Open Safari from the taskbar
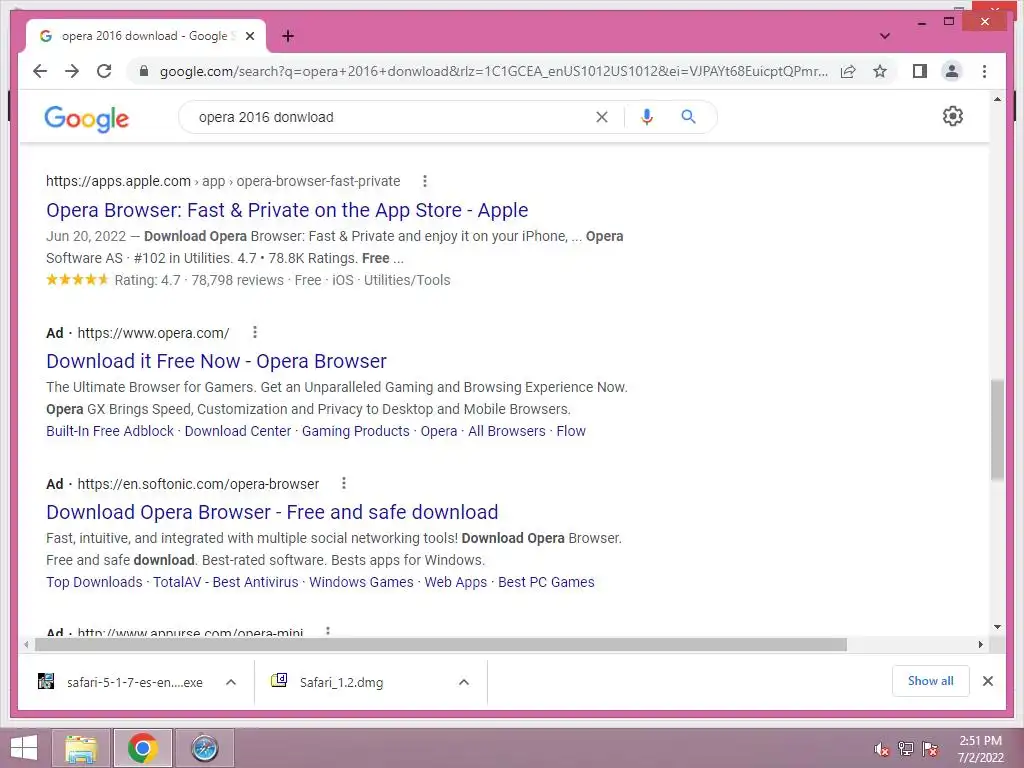Screen dimensions: 1024x768 (204, 748)
